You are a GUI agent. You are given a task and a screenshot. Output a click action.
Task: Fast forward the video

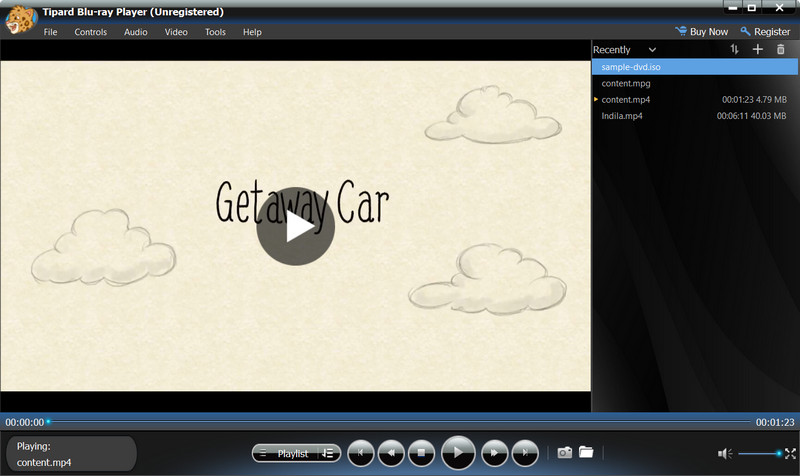tap(494, 453)
